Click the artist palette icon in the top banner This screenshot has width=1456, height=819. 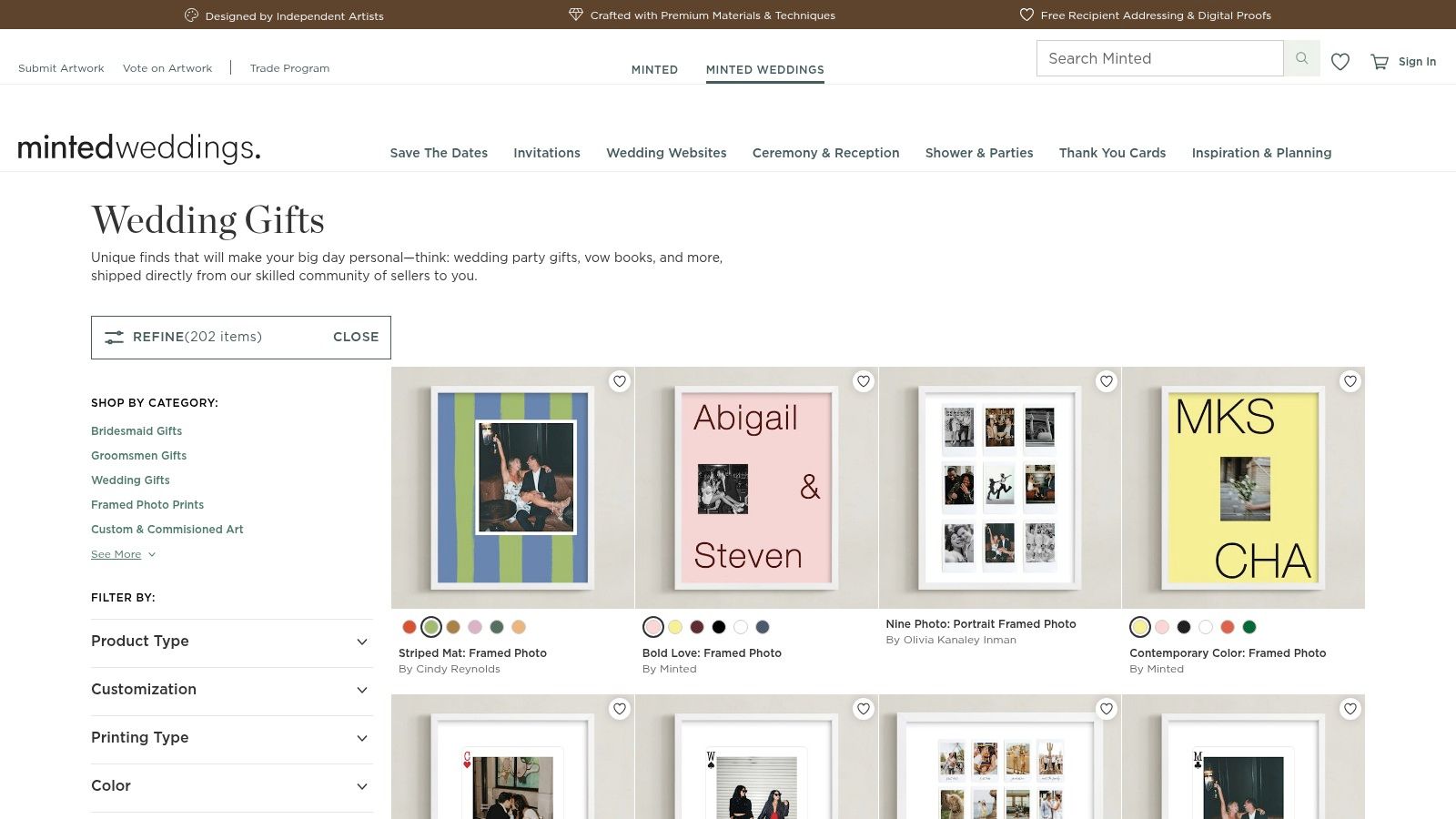point(190,15)
